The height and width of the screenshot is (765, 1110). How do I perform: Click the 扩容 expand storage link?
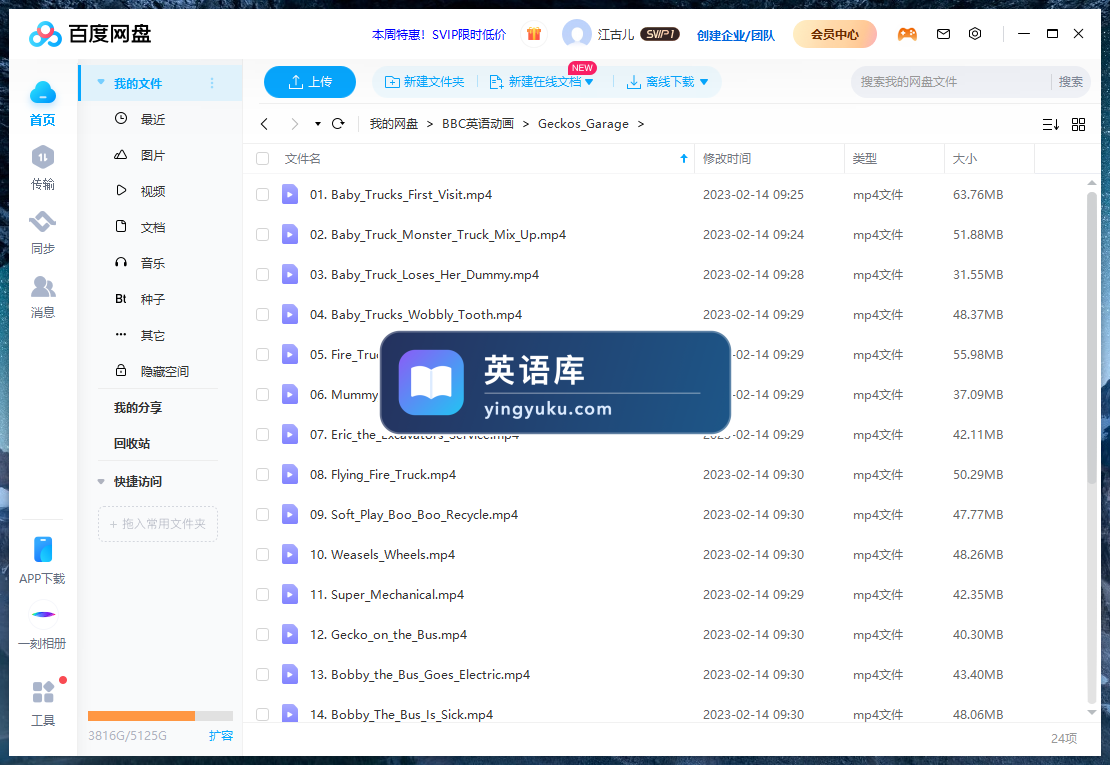point(221,736)
